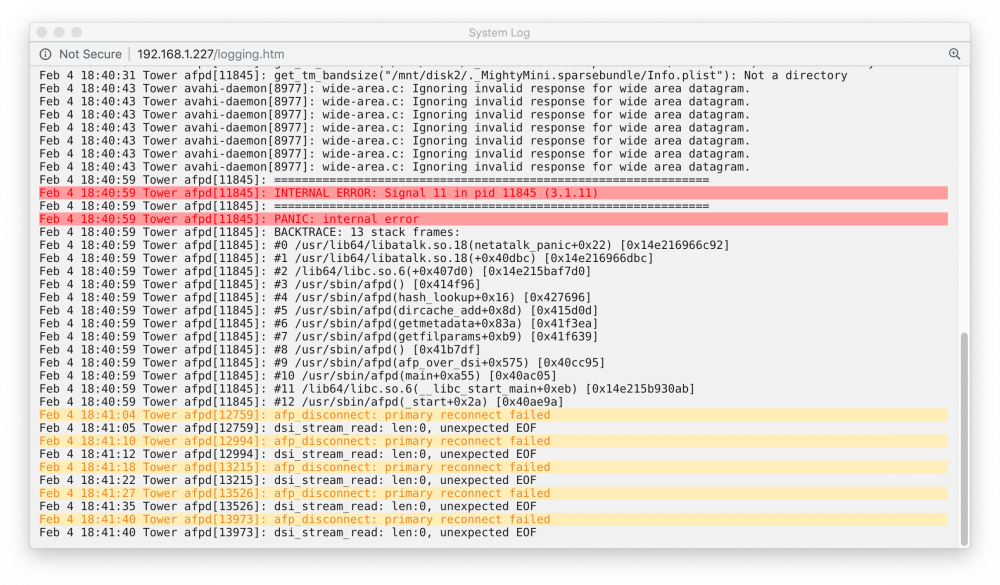Click the address field 192.168.1.227/logging.htm
Screen dimensions: 1000x585
click(x=211, y=54)
